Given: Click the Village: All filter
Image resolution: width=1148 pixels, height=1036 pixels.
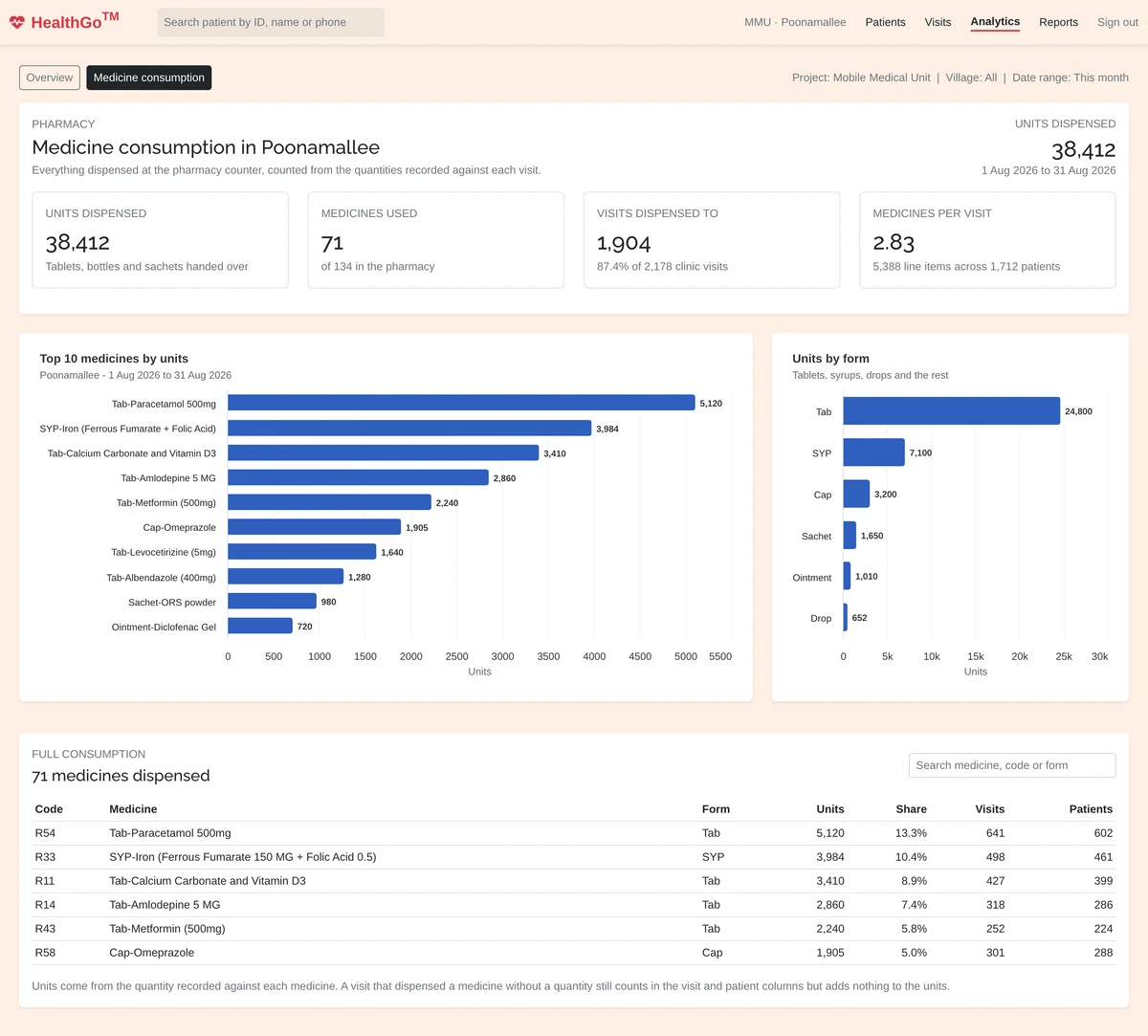Looking at the screenshot, I should [x=971, y=77].
